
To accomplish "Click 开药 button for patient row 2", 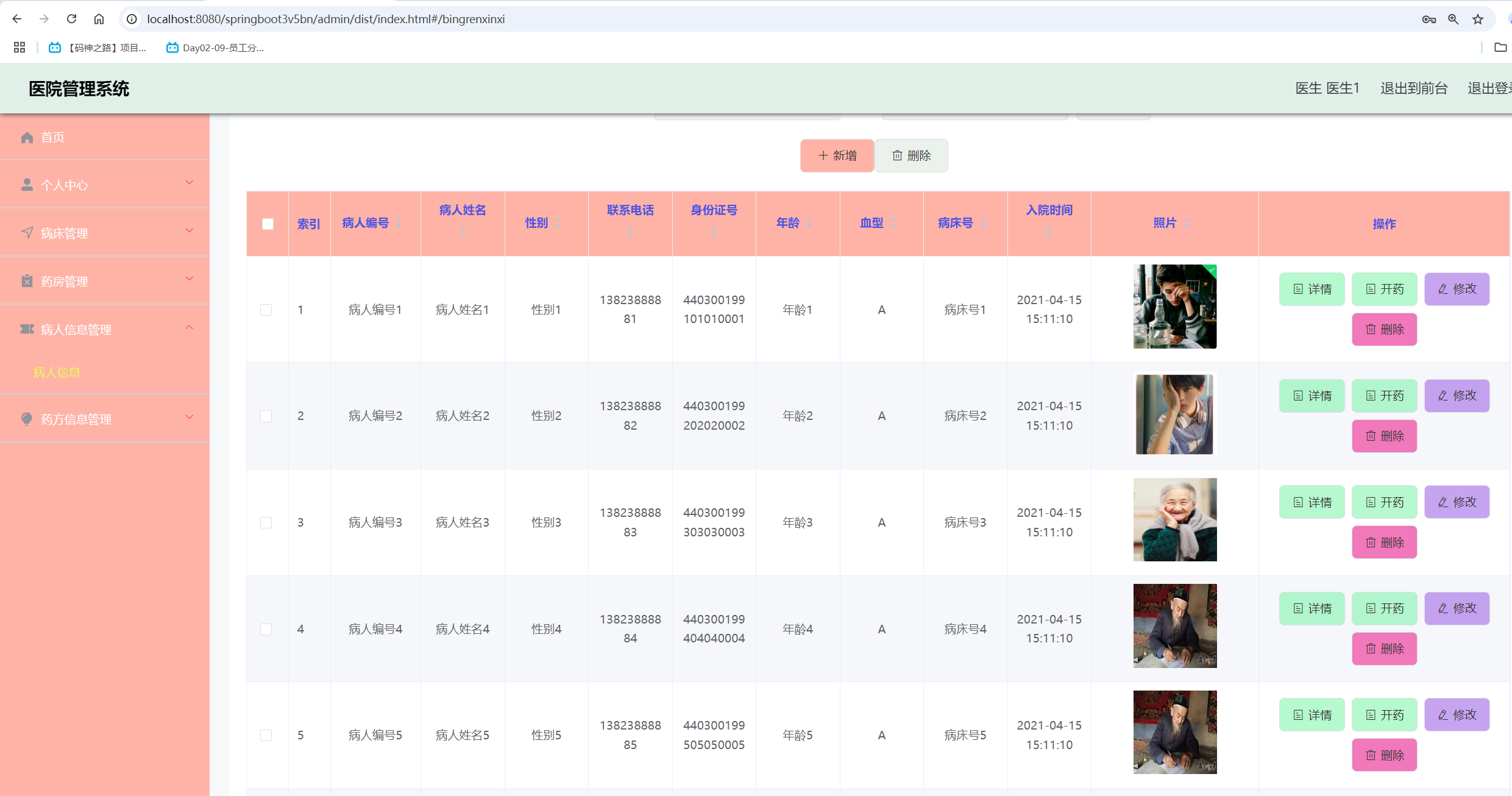I will tap(1384, 396).
